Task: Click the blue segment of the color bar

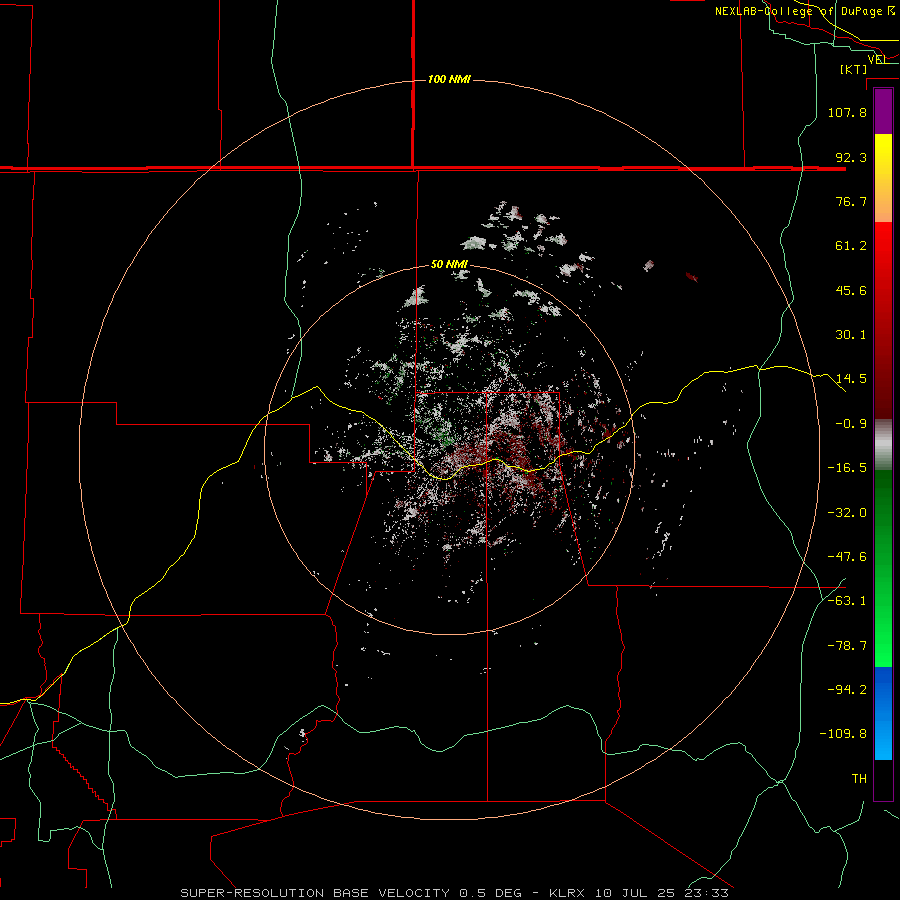Action: coord(883,713)
